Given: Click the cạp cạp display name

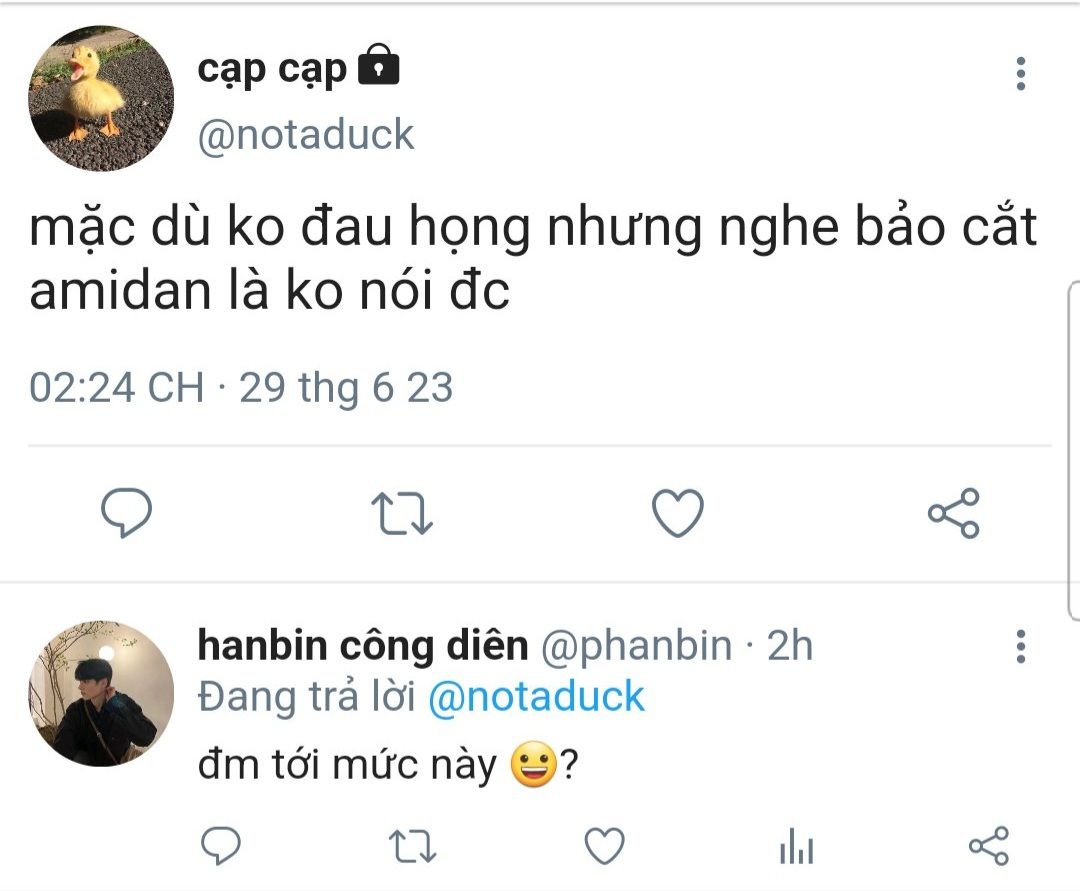Looking at the screenshot, I should (272, 68).
